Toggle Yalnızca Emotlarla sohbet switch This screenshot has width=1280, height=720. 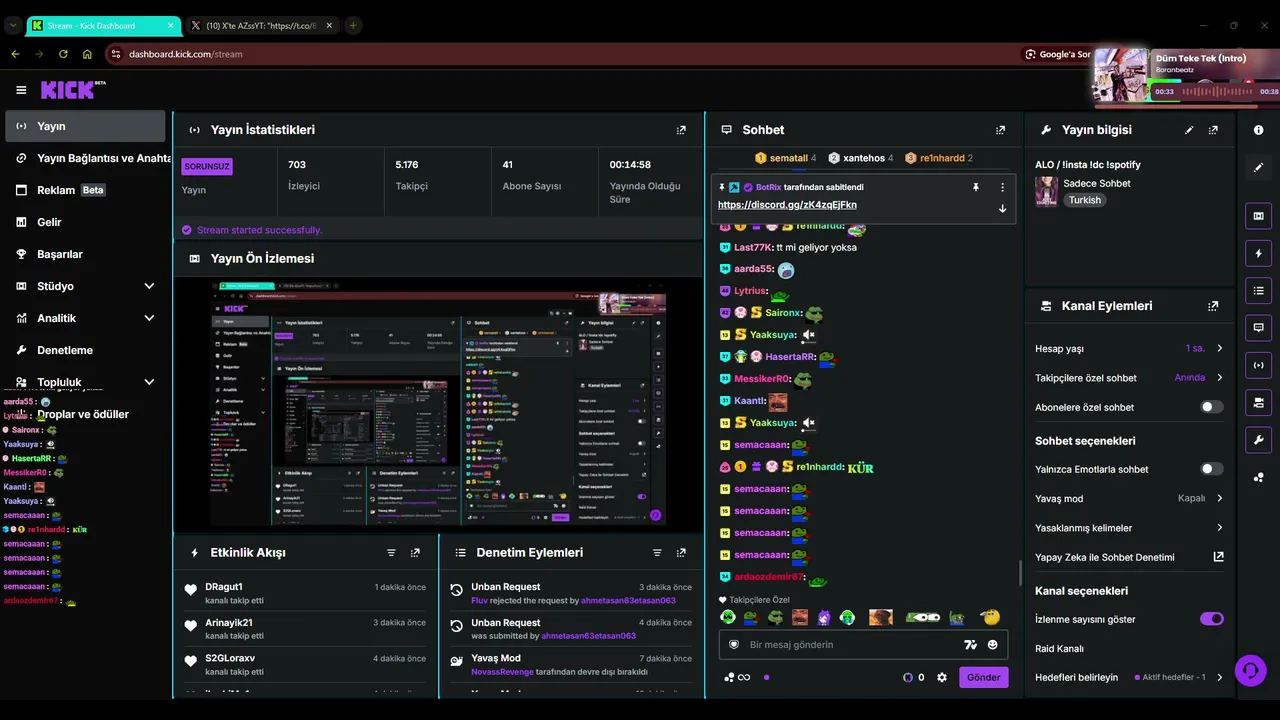1211,469
